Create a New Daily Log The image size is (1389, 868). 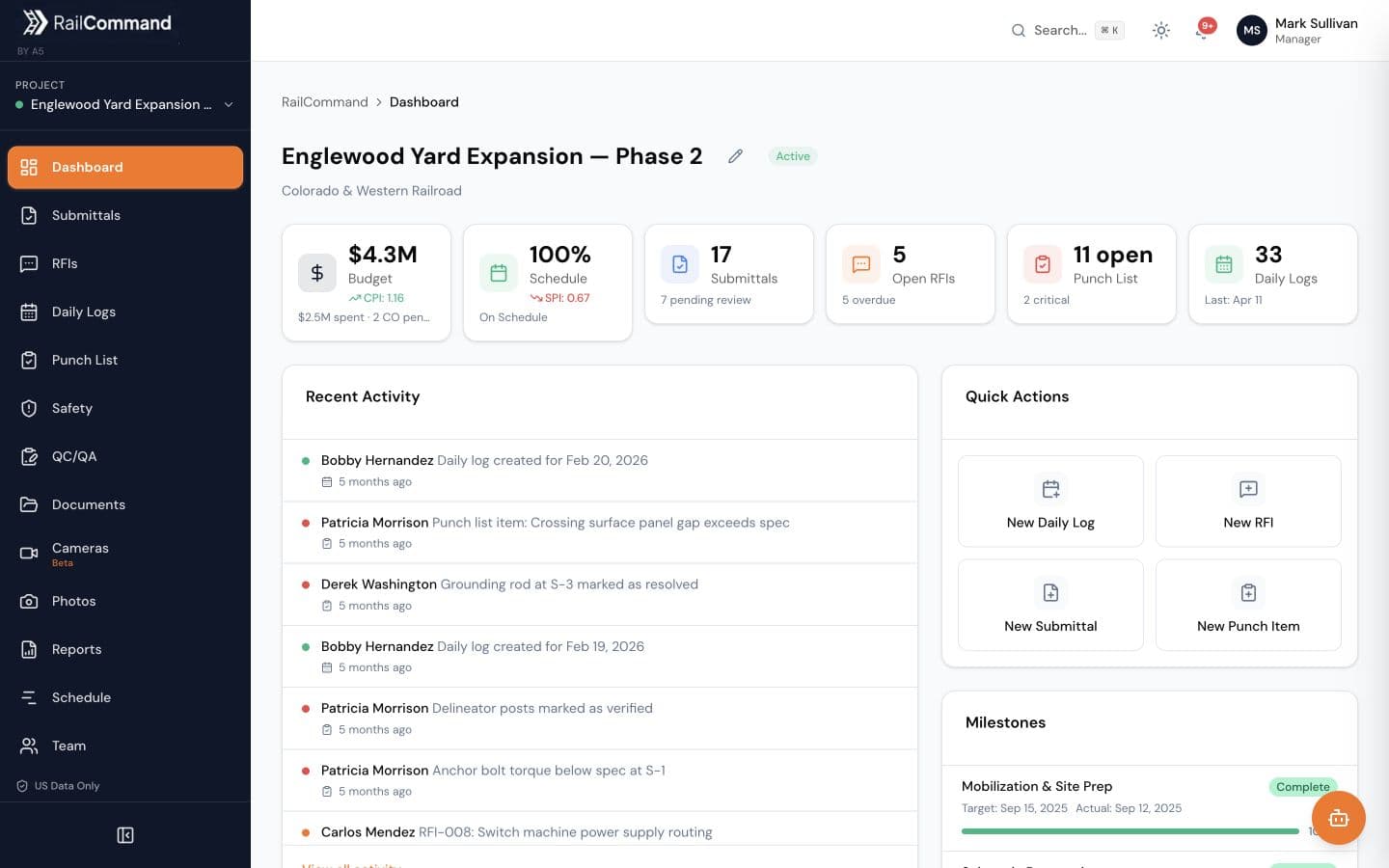click(x=1050, y=502)
